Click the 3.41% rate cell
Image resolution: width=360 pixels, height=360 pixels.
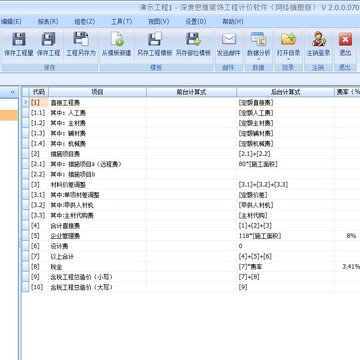point(347,267)
